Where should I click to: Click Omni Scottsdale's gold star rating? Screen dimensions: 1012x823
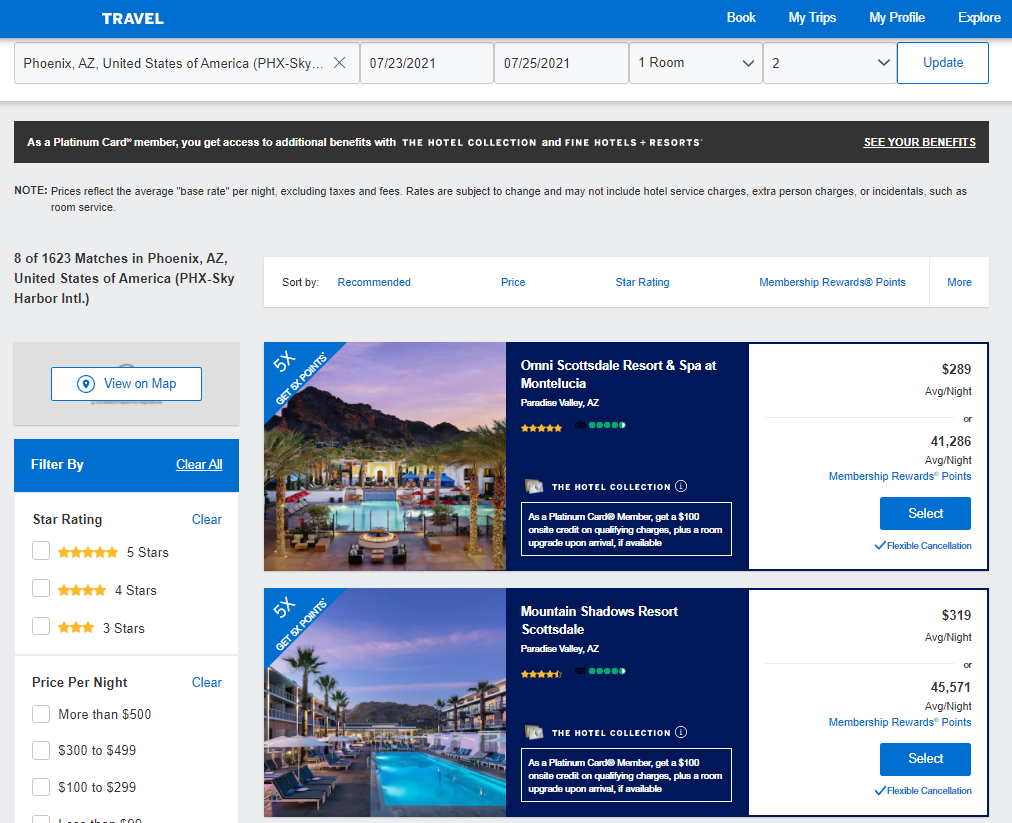tap(541, 428)
